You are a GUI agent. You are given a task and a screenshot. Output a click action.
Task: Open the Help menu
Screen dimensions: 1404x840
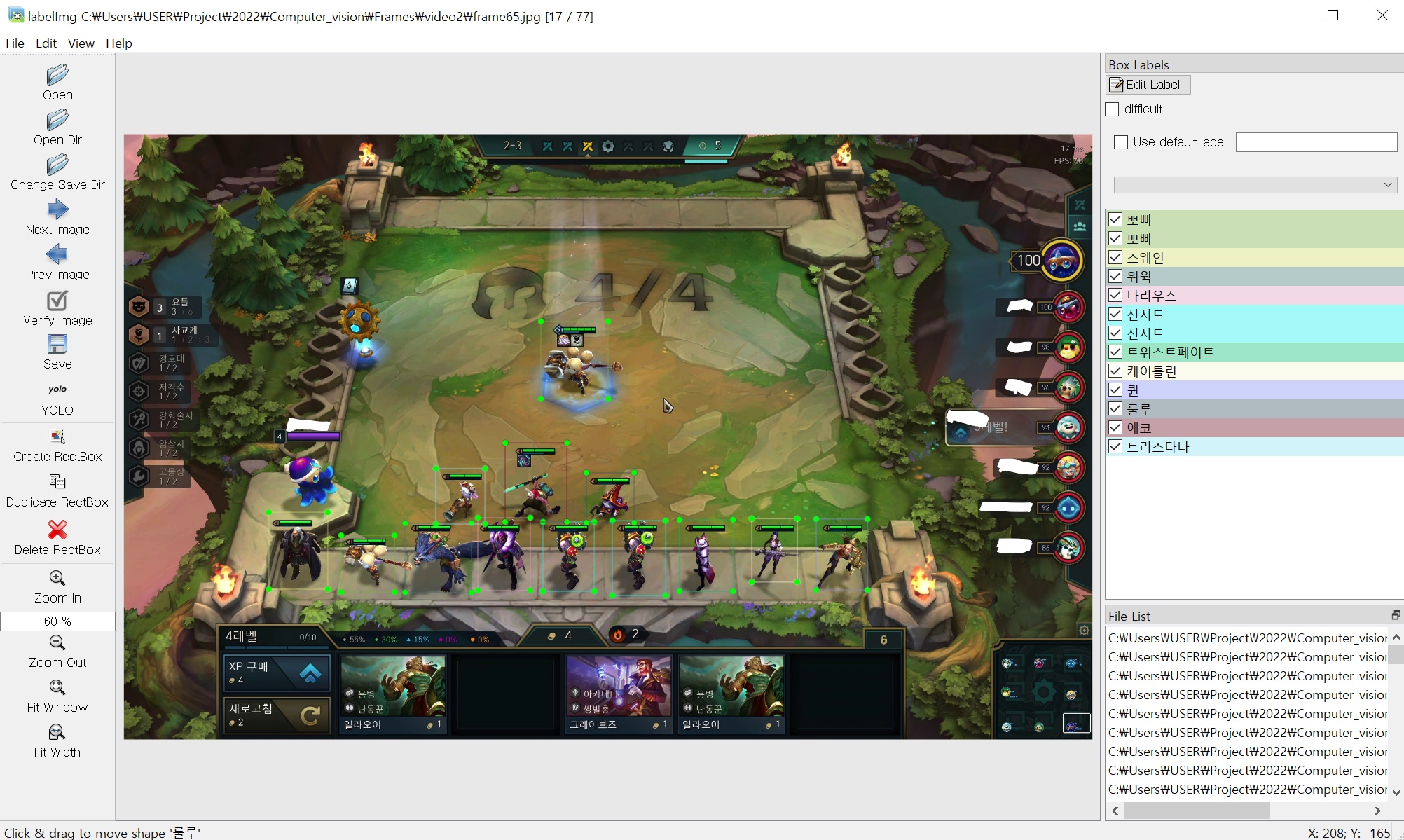(119, 43)
